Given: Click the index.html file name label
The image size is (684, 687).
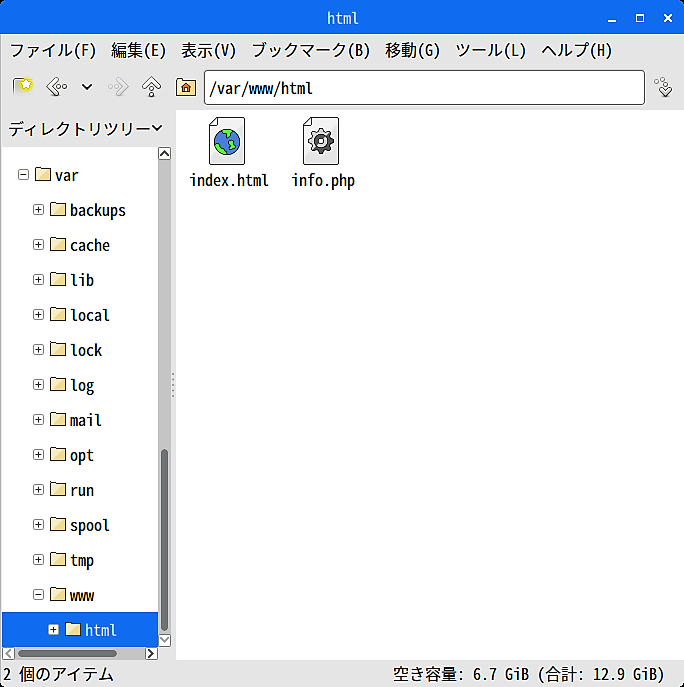Looking at the screenshot, I should pos(229,181).
